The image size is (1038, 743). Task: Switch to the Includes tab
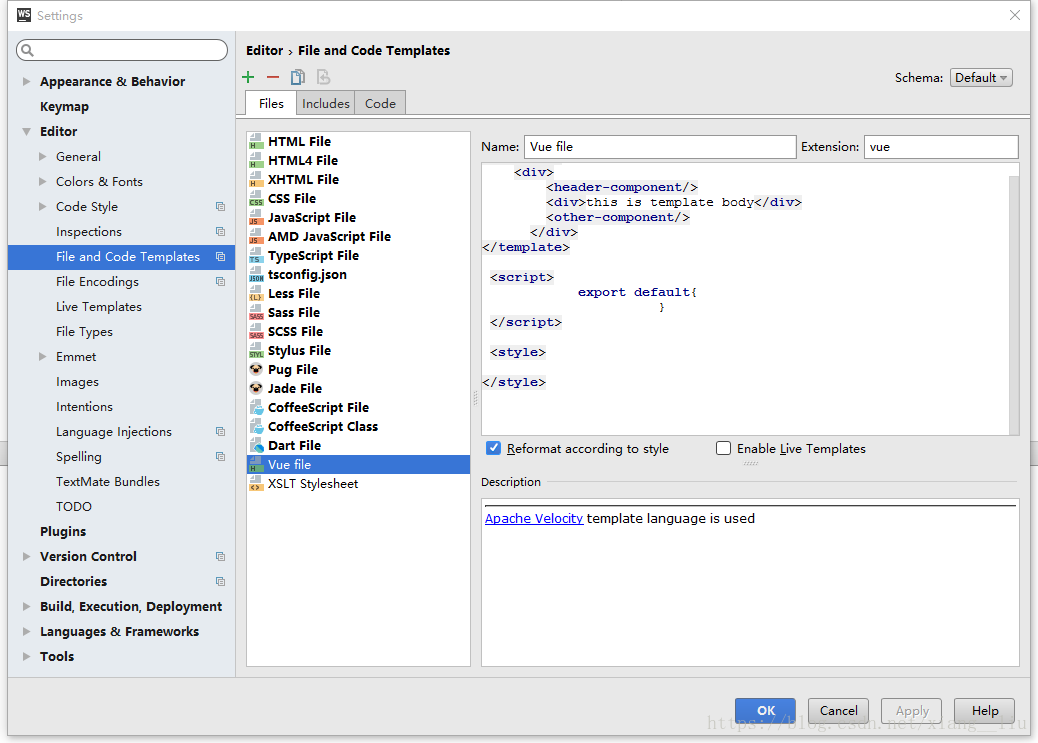pos(326,103)
